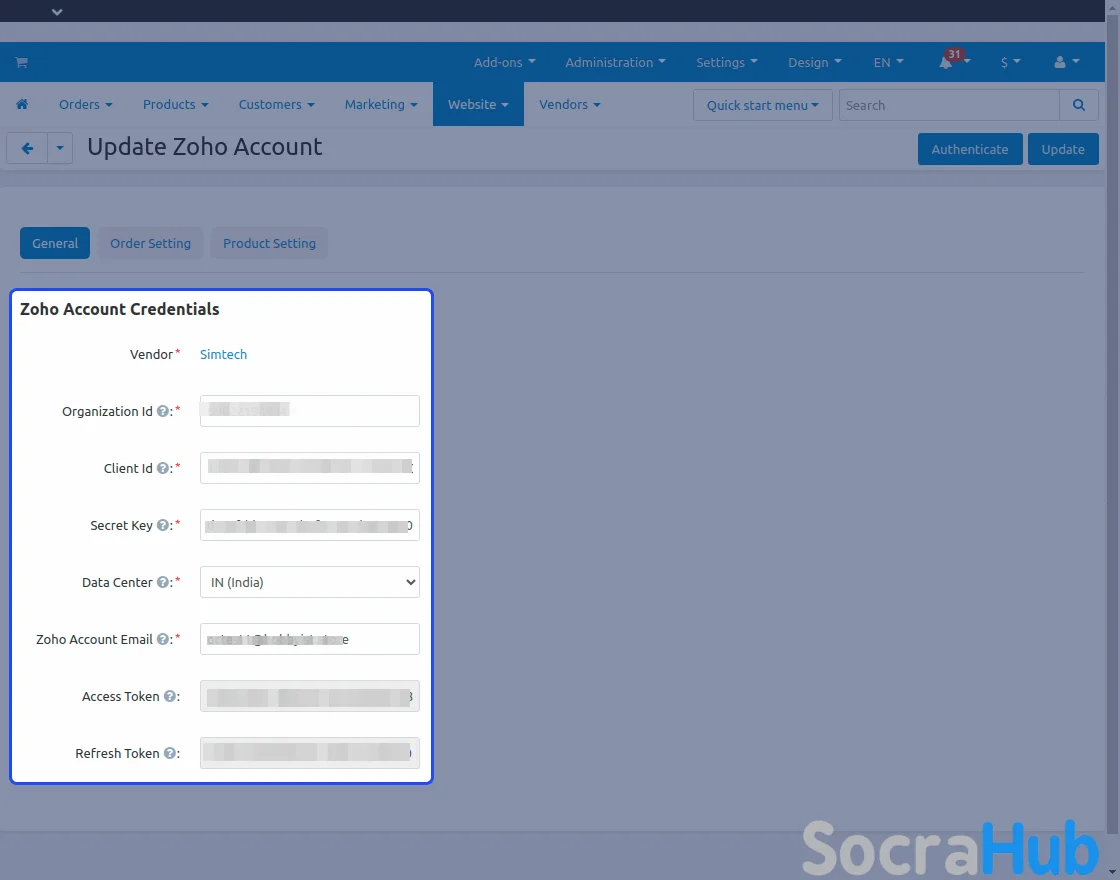This screenshot has height=880, width=1120.
Task: Click Refresh Token help icon
Action: point(170,754)
